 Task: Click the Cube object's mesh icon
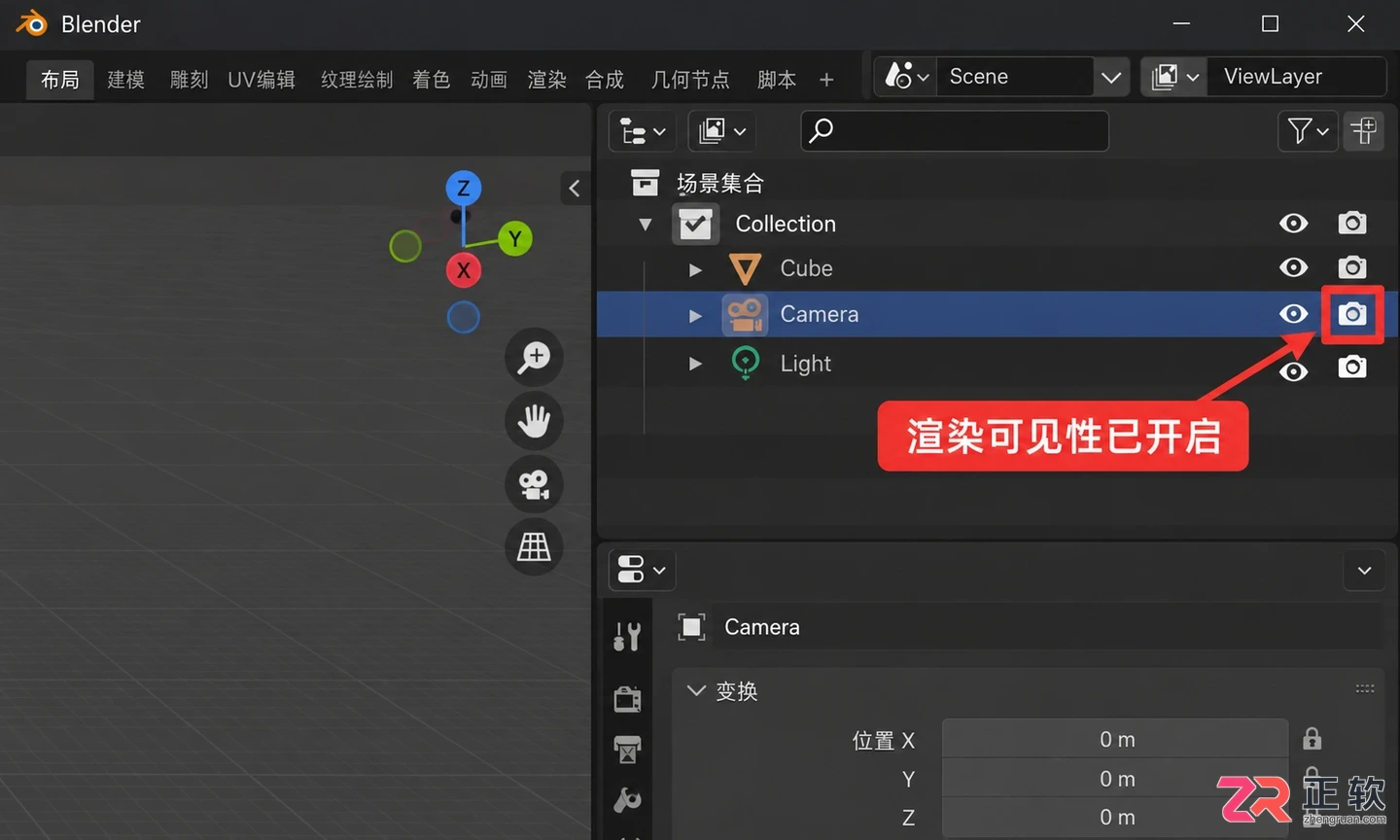[x=745, y=268]
